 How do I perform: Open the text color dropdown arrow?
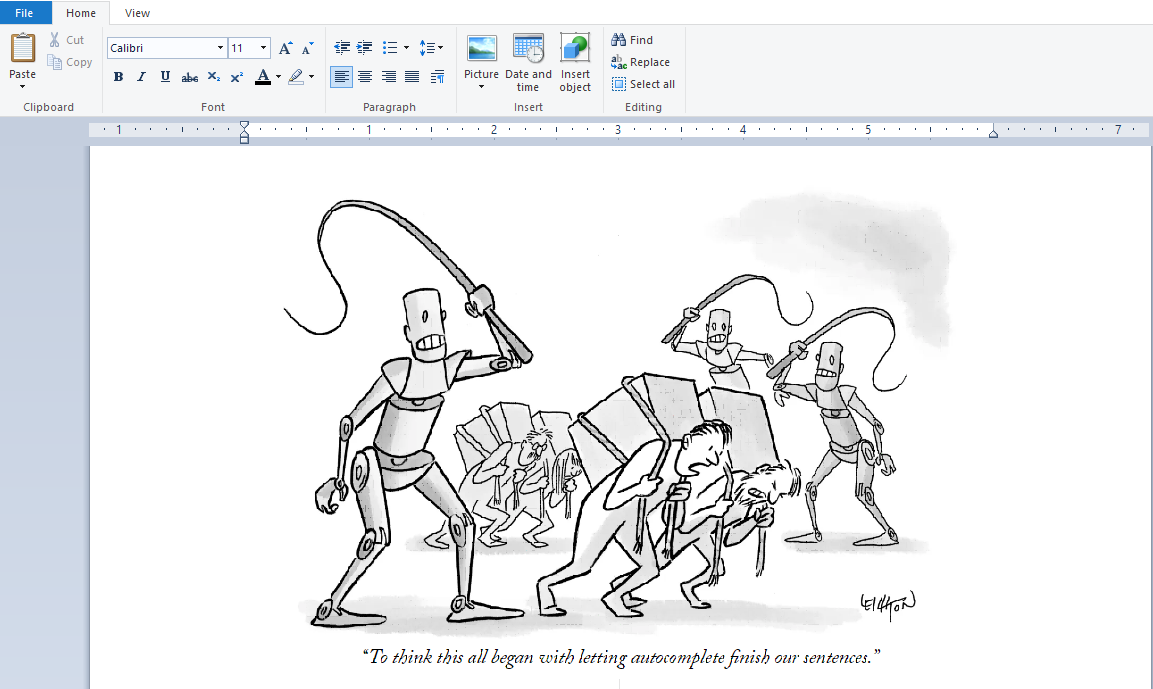(278, 76)
